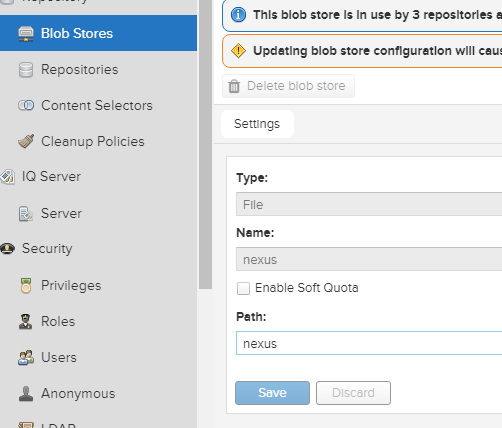Click the Save button
The height and width of the screenshot is (428, 502).
(x=272, y=393)
